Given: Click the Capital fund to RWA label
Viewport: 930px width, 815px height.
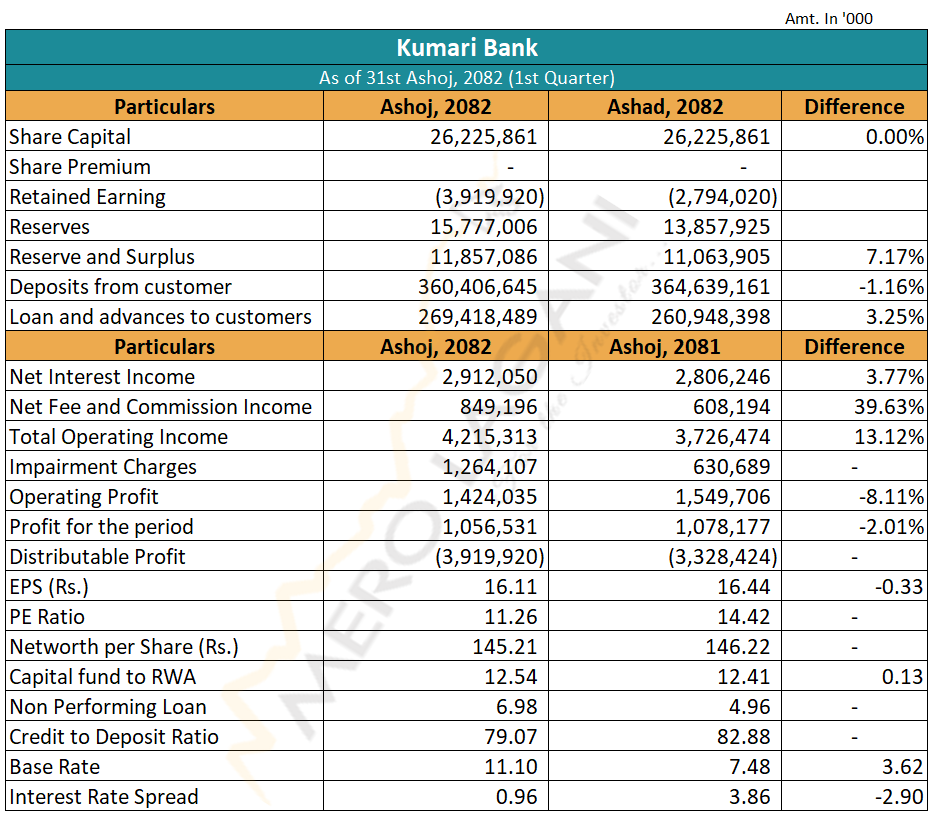Looking at the screenshot, I should [102, 677].
